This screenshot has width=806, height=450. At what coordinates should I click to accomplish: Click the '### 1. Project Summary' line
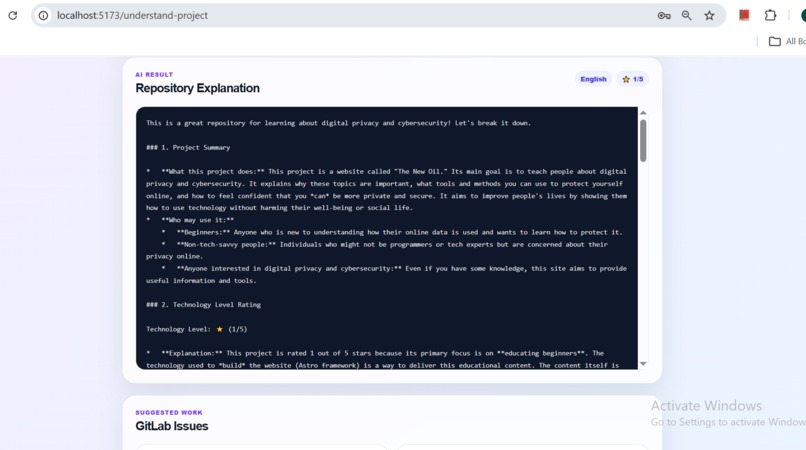point(188,148)
